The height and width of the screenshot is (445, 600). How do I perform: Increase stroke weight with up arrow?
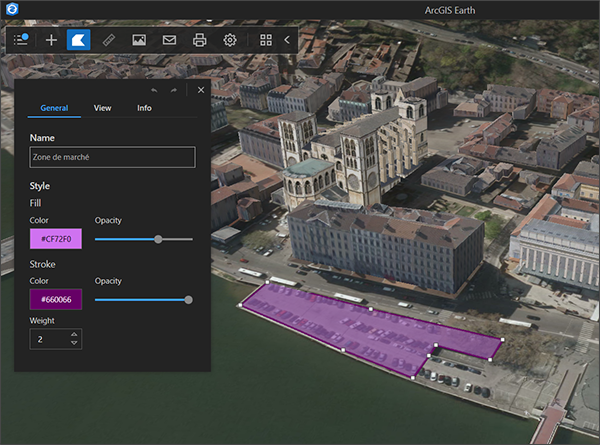click(x=74, y=334)
